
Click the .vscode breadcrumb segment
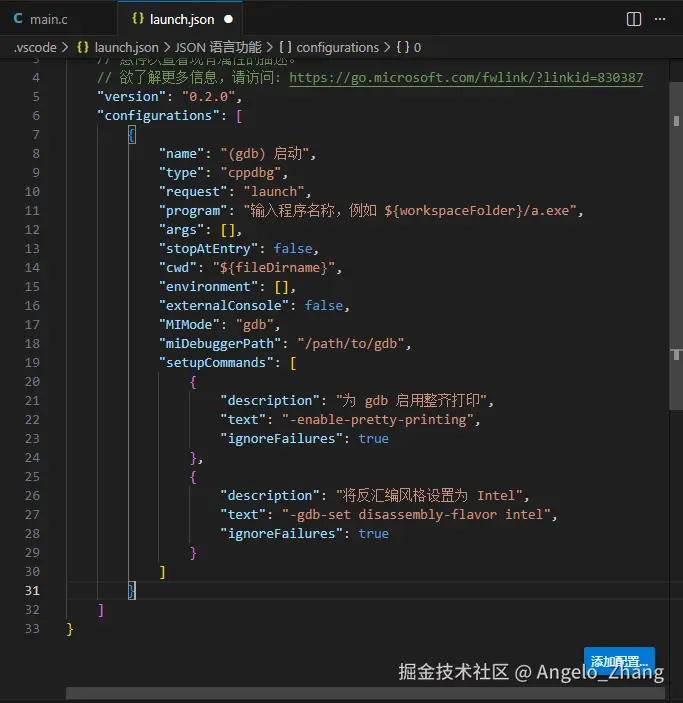pyautogui.click(x=35, y=48)
